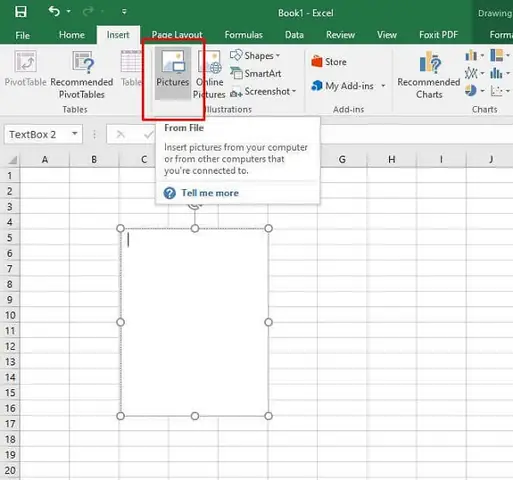Click the Redo arrow icon
This screenshot has height=480, width=513.
[88, 12]
